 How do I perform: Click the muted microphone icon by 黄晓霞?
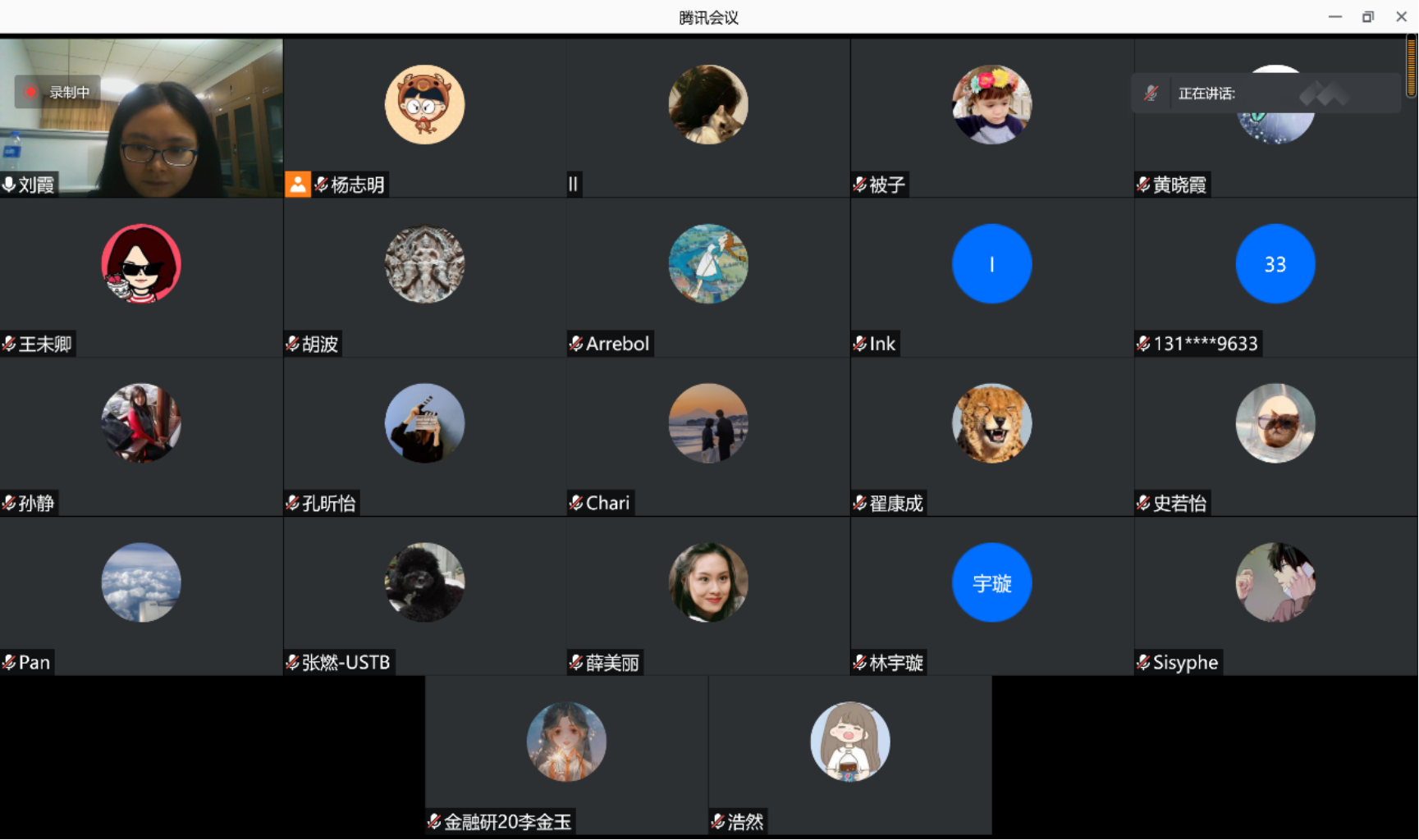pyautogui.click(x=1143, y=185)
